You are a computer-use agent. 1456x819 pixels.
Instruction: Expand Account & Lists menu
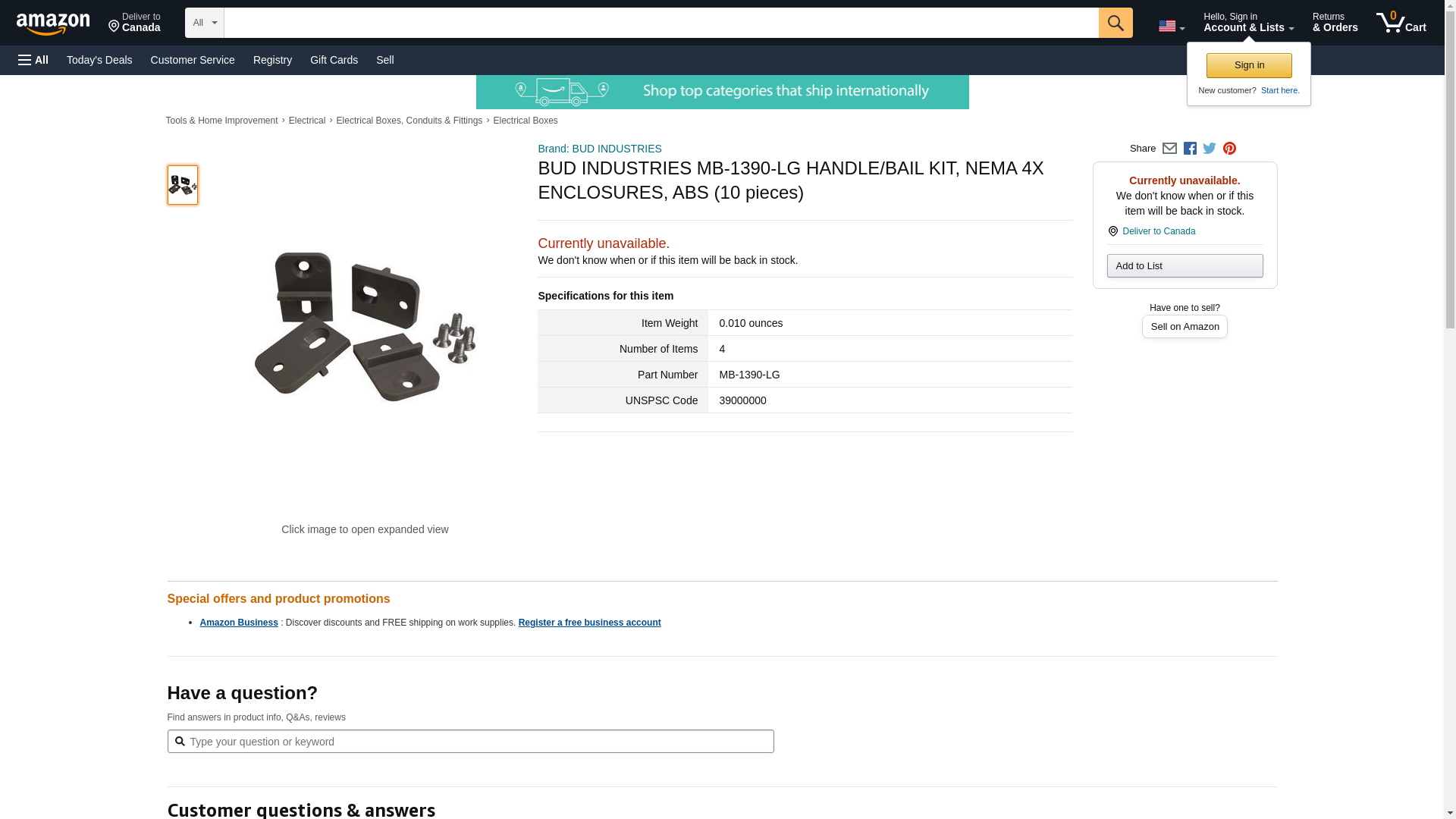[1248, 23]
